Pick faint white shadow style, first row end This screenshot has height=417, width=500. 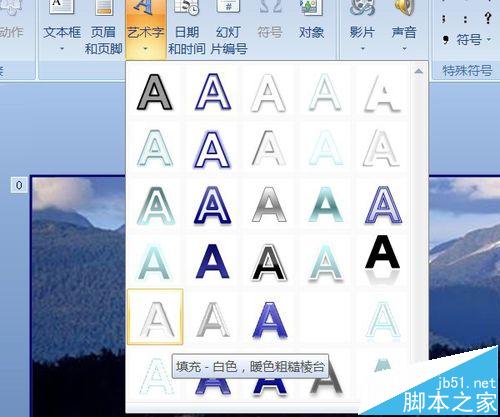pyautogui.click(x=382, y=93)
